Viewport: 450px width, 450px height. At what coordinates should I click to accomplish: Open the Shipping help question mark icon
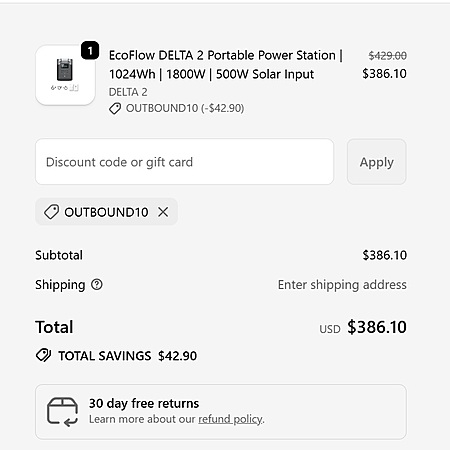[97, 284]
